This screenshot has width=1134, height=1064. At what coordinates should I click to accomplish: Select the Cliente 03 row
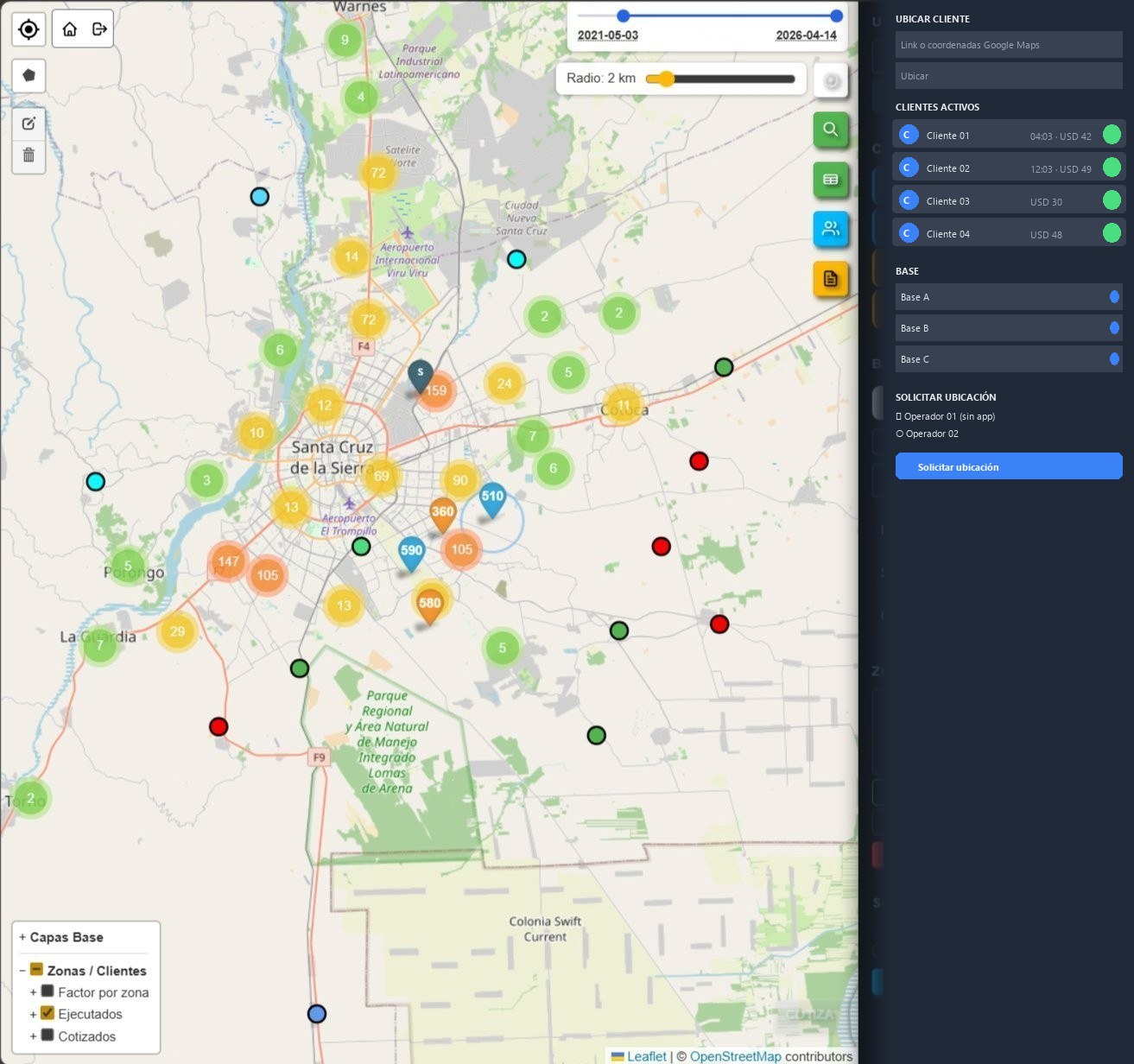[x=1009, y=200]
